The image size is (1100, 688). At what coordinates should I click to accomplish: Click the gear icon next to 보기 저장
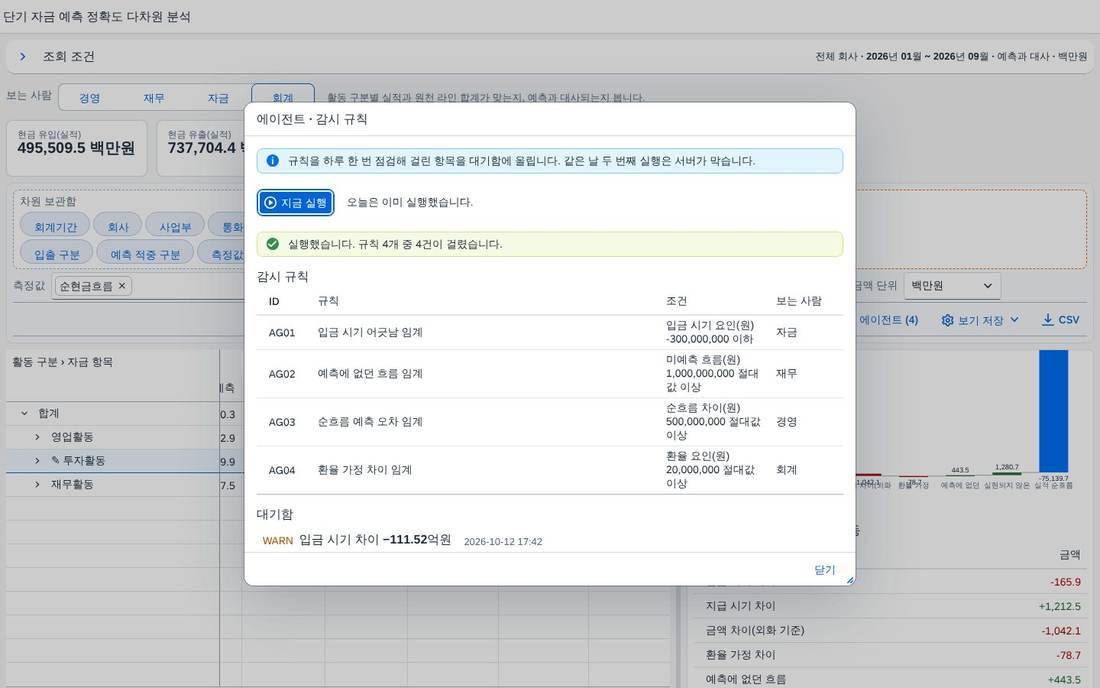(x=947, y=320)
